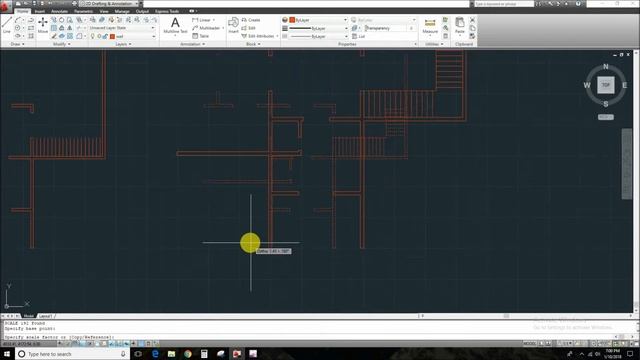Expand the Layers panel
Viewport: 640px width, 360px height.
tap(123, 44)
